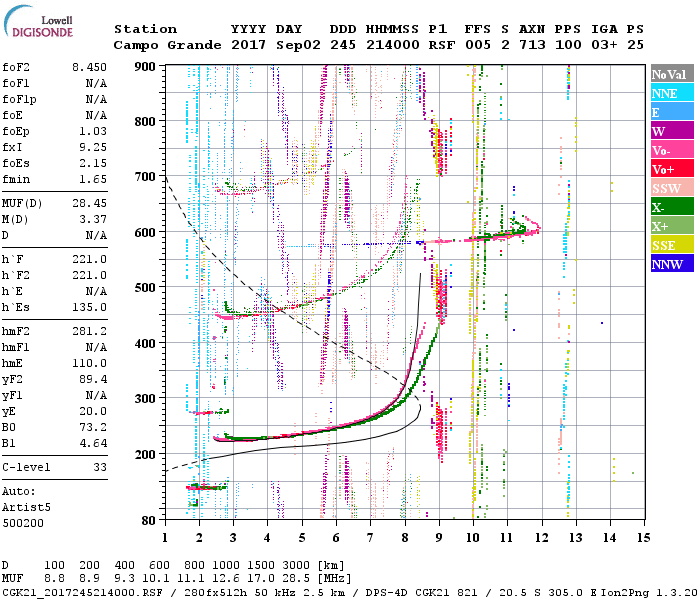Click the C-level value 33
This screenshot has height=600, width=700.
[x=99, y=467]
